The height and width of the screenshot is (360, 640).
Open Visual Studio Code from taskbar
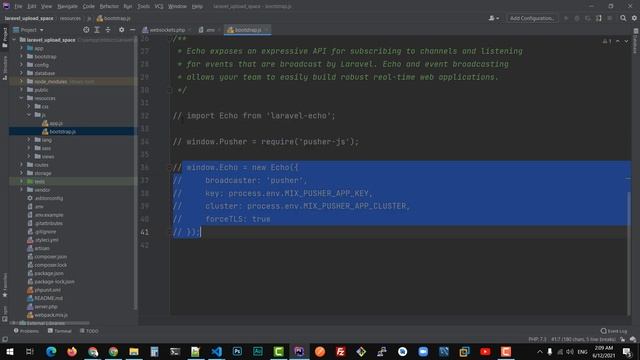pyautogui.click(x=216, y=351)
